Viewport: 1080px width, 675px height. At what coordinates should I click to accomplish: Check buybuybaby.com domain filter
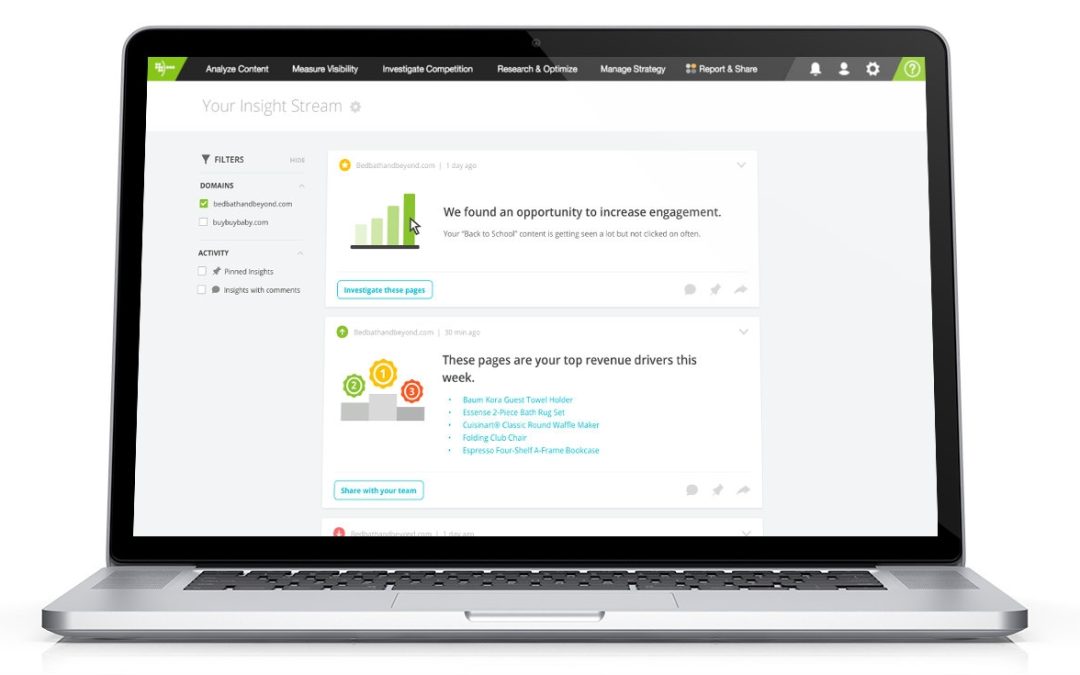[203, 222]
